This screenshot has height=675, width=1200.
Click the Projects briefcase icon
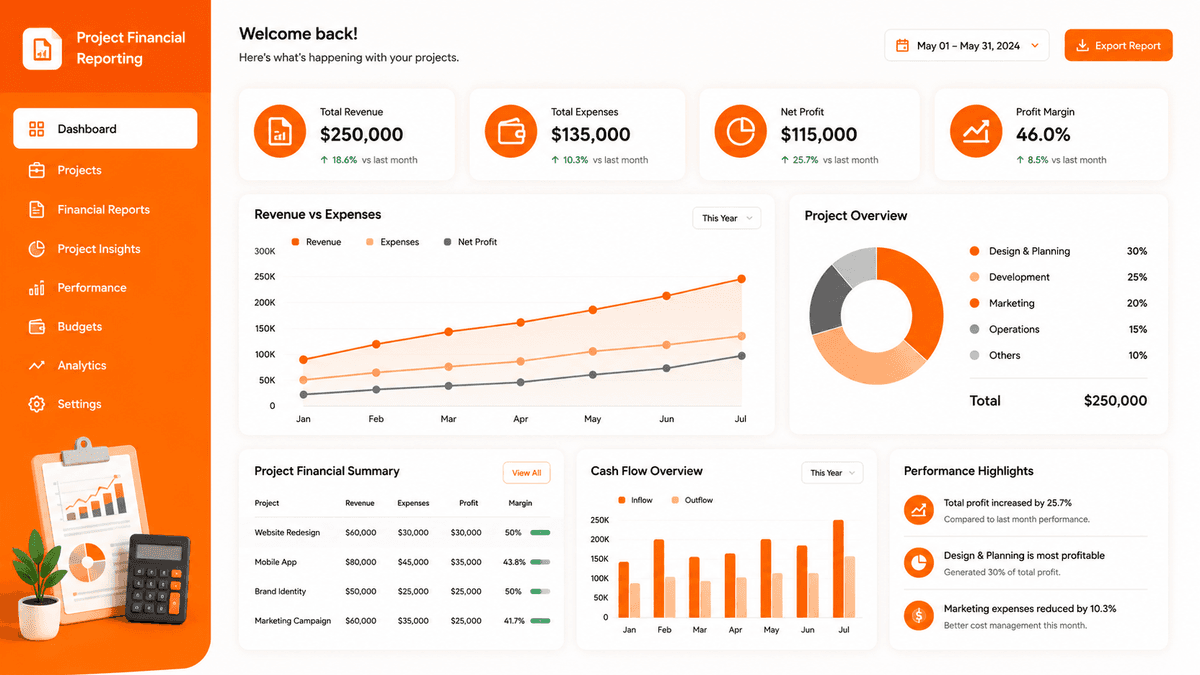[x=37, y=170]
